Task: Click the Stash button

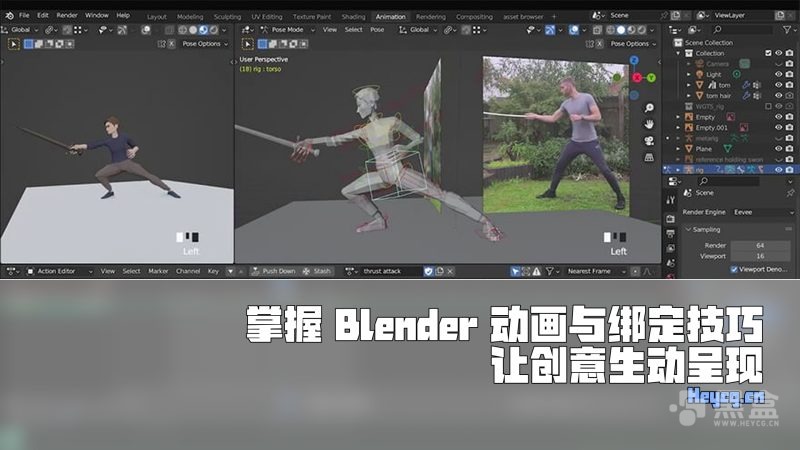Action: [317, 271]
